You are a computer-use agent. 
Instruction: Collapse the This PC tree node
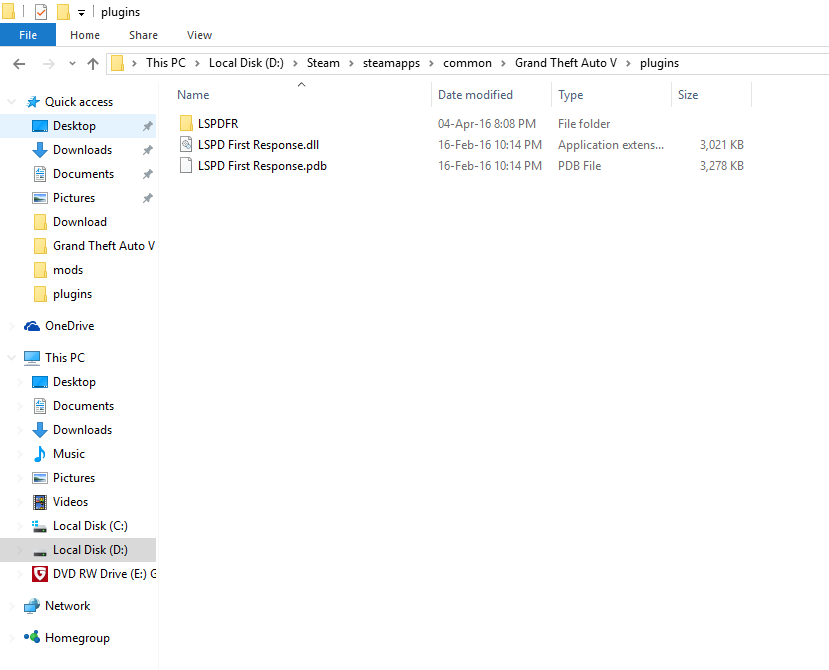[12, 357]
